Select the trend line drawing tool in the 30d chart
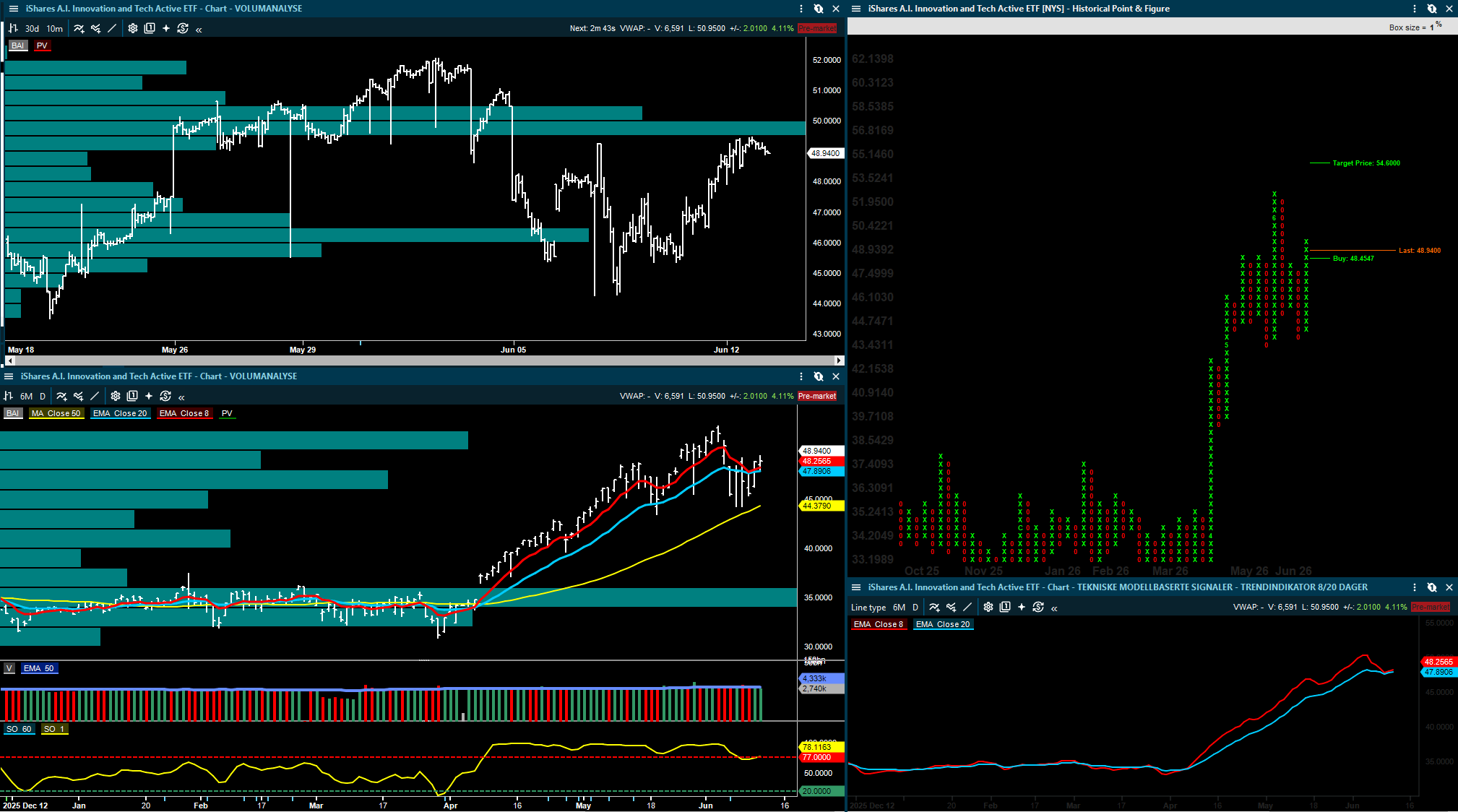The width and height of the screenshot is (1458, 812). (112, 28)
